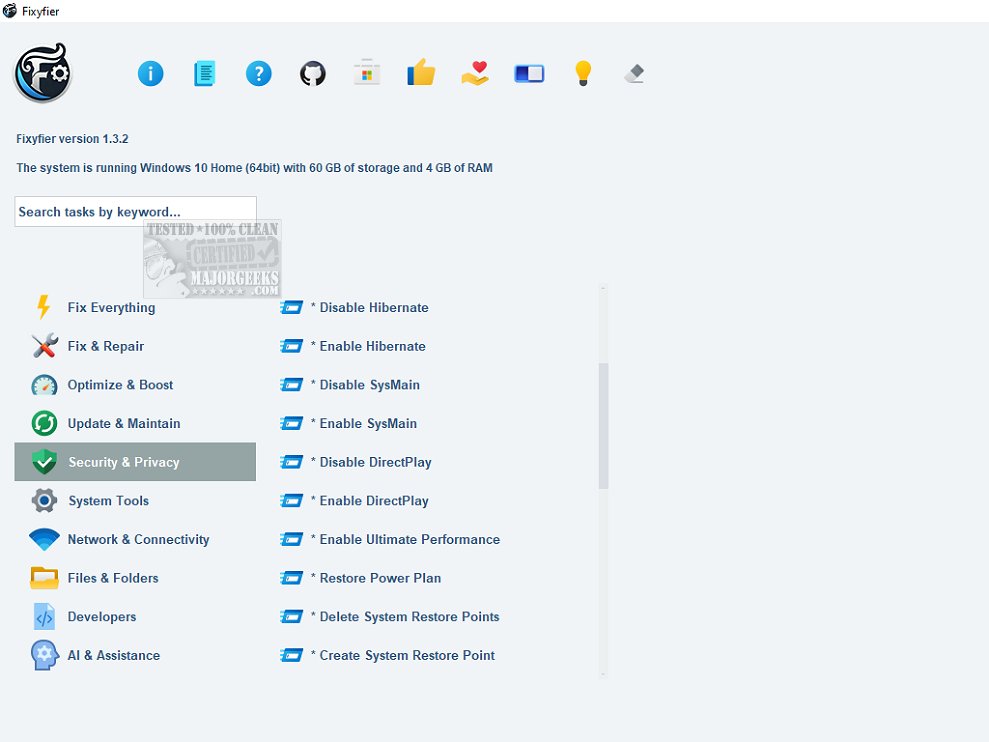This screenshot has width=989, height=742.
Task: Open the System Tools category
Action: pos(108,500)
